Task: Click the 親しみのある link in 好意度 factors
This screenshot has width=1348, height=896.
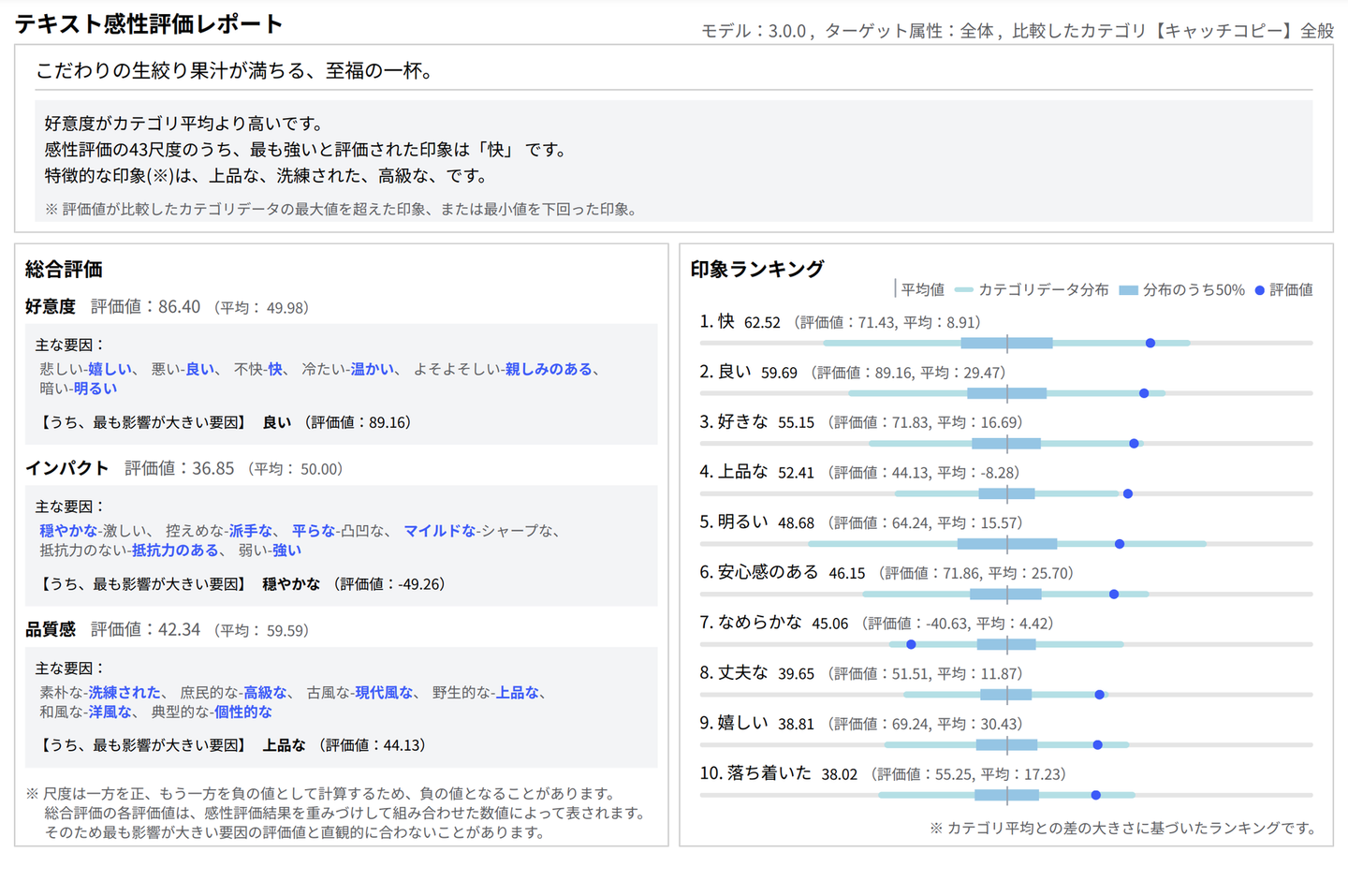Action: pyautogui.click(x=549, y=369)
